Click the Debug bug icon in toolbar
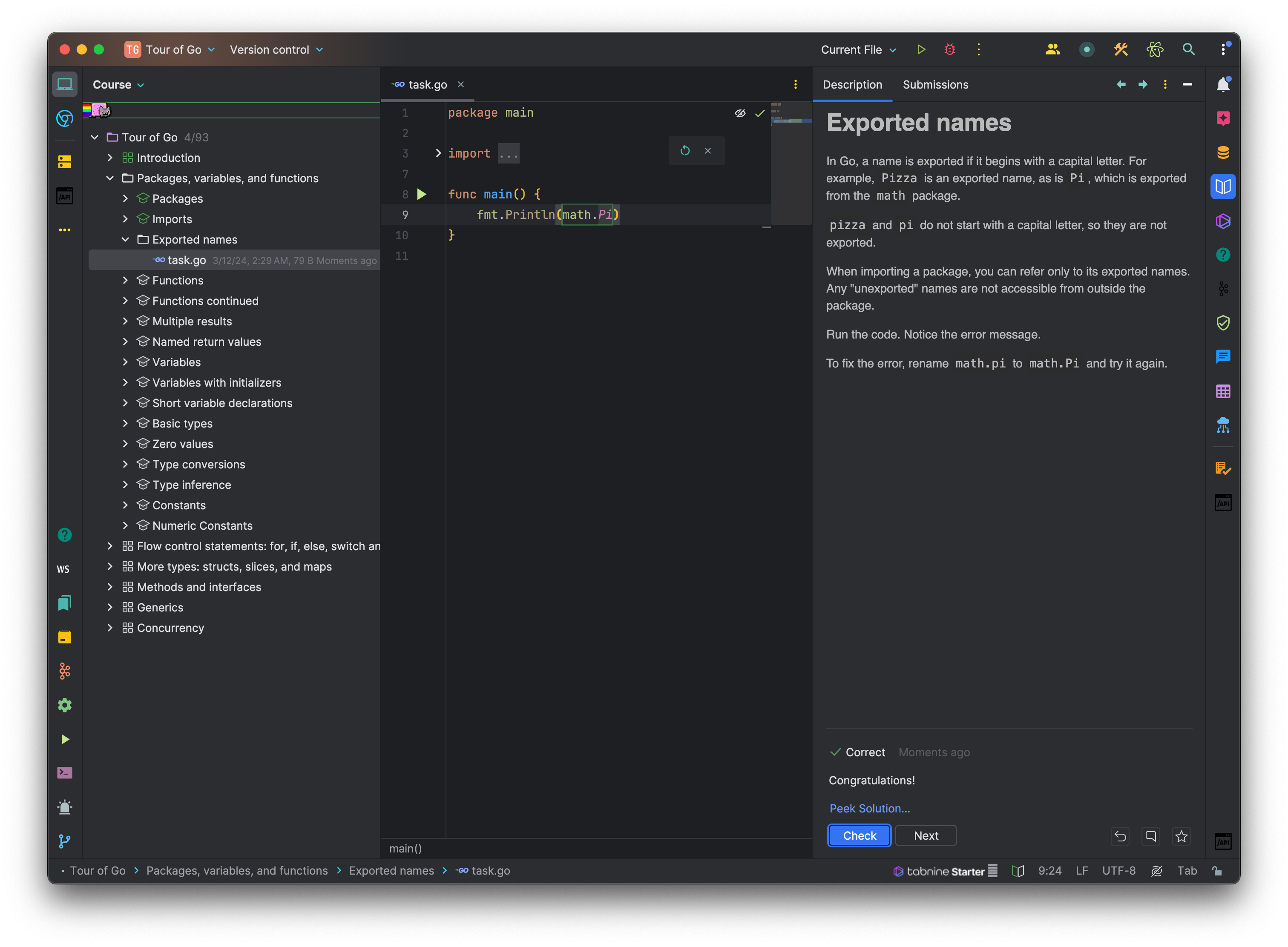Screen dimensions: 1288x947 (x=950, y=50)
